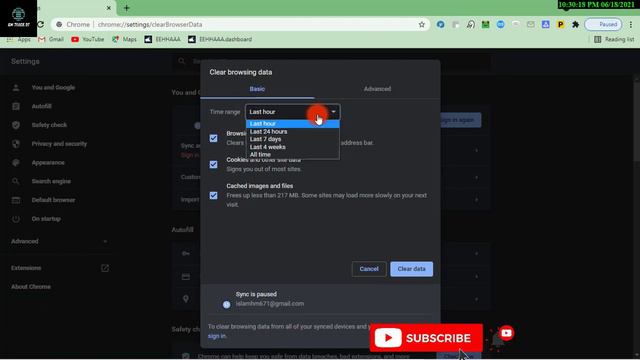Viewport: 640px width, 360px height.
Task: Open EEHHAAA bookmark
Action: pos(162,40)
